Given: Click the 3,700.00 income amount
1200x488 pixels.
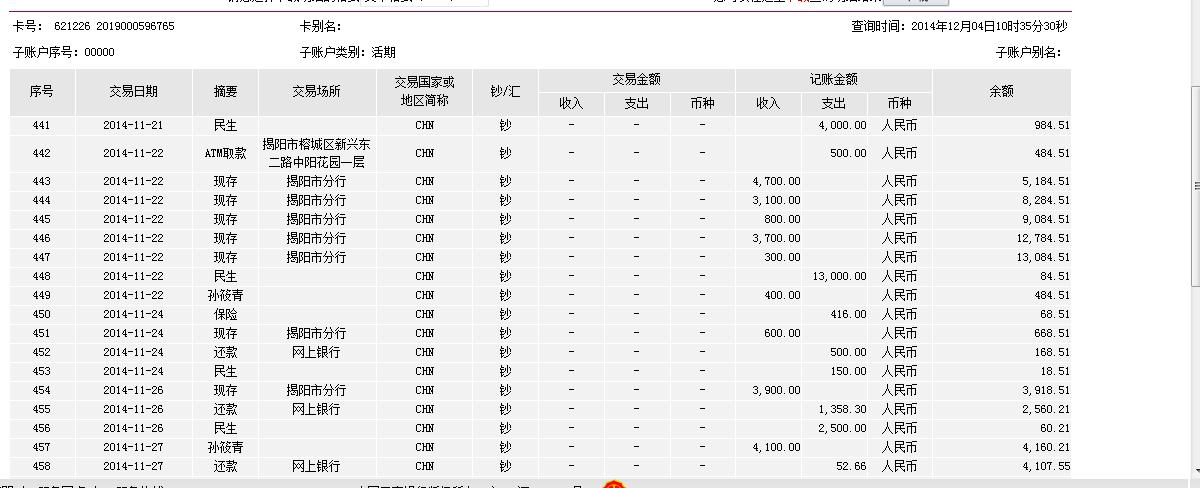Looking at the screenshot, I should (776, 239).
